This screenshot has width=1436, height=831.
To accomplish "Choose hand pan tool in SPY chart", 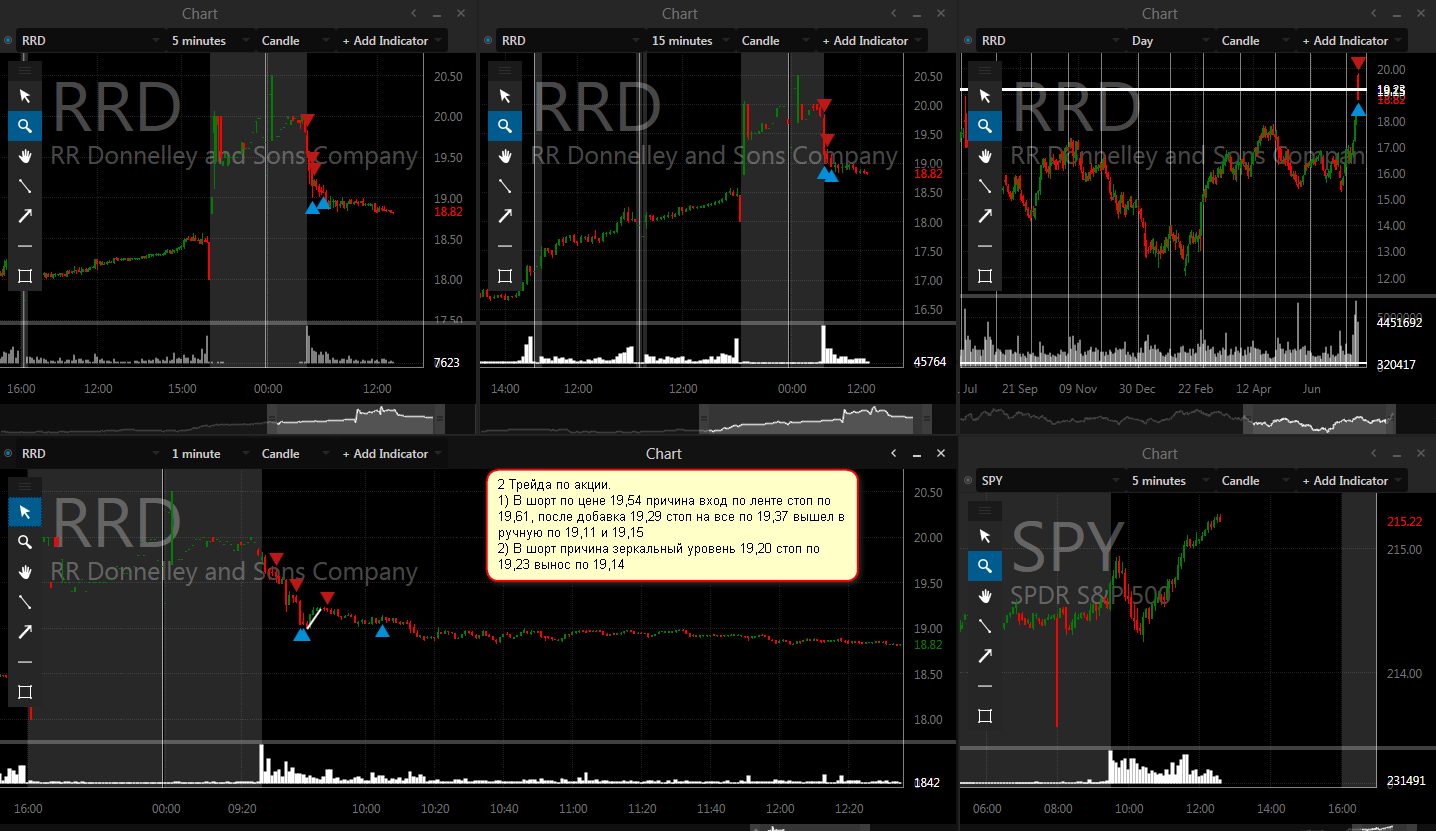I will [985, 596].
